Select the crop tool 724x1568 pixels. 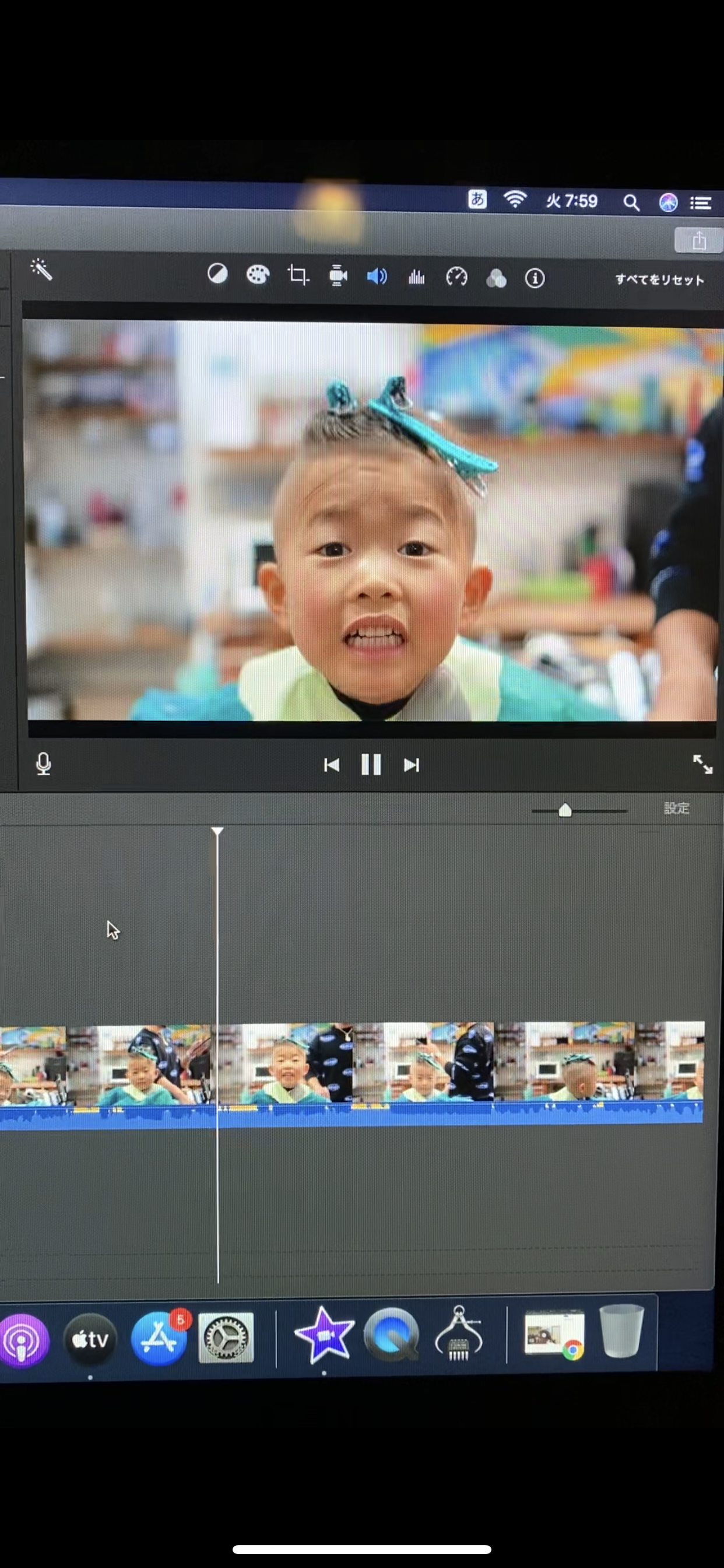tap(297, 275)
